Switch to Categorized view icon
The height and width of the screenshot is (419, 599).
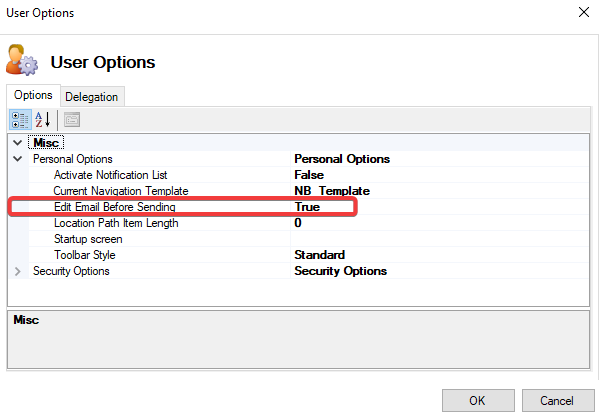(x=20, y=120)
